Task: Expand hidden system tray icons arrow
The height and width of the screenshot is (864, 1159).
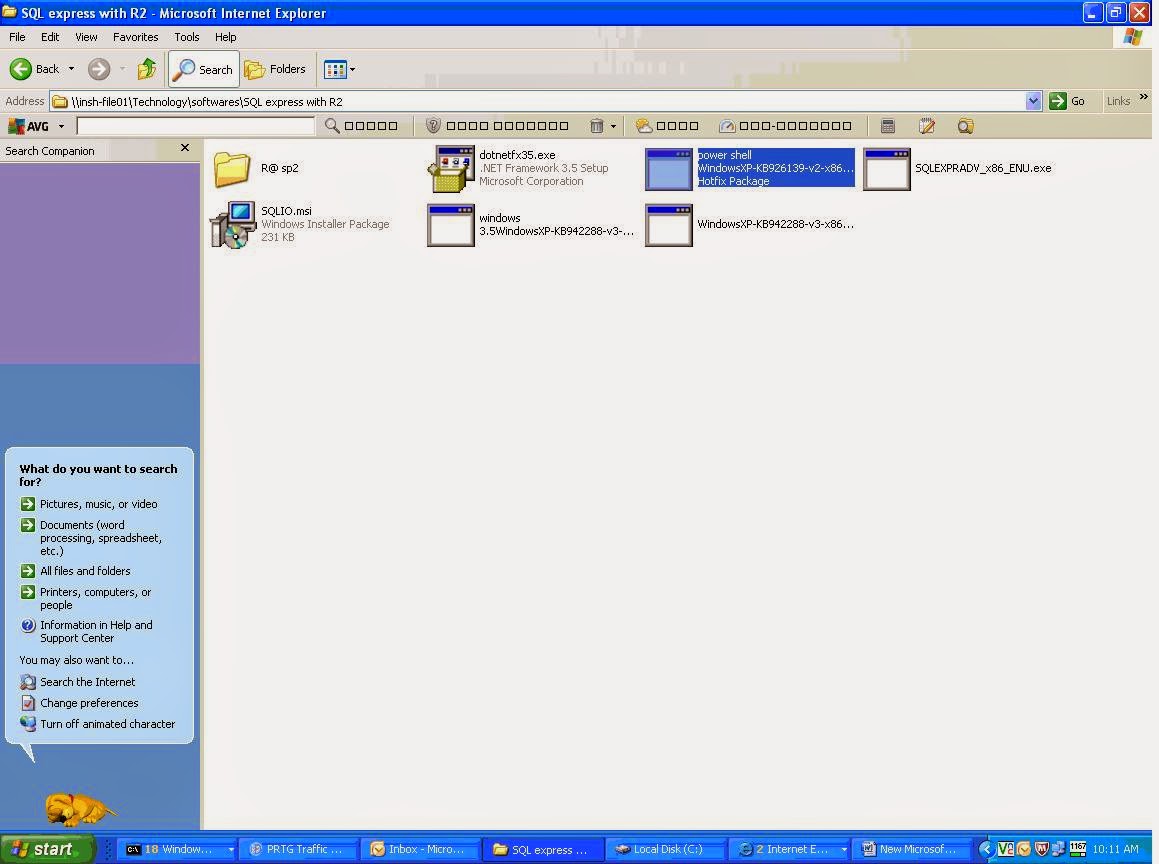Action: coord(985,849)
